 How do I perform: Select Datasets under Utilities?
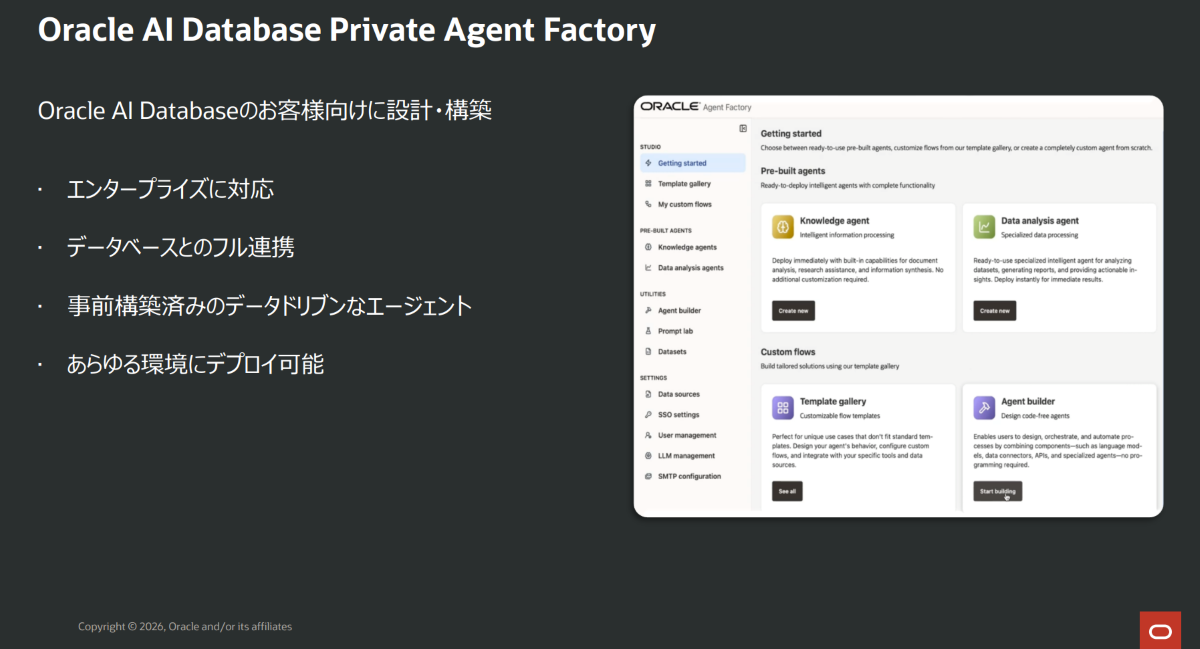point(672,352)
